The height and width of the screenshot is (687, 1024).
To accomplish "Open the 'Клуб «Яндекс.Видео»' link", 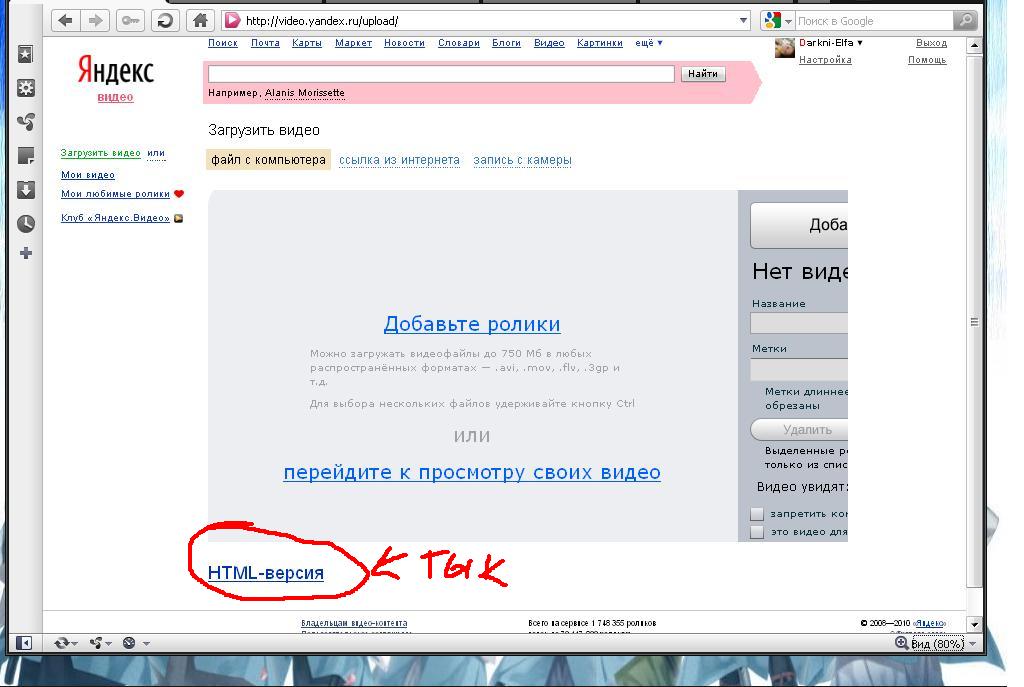I will 115,218.
